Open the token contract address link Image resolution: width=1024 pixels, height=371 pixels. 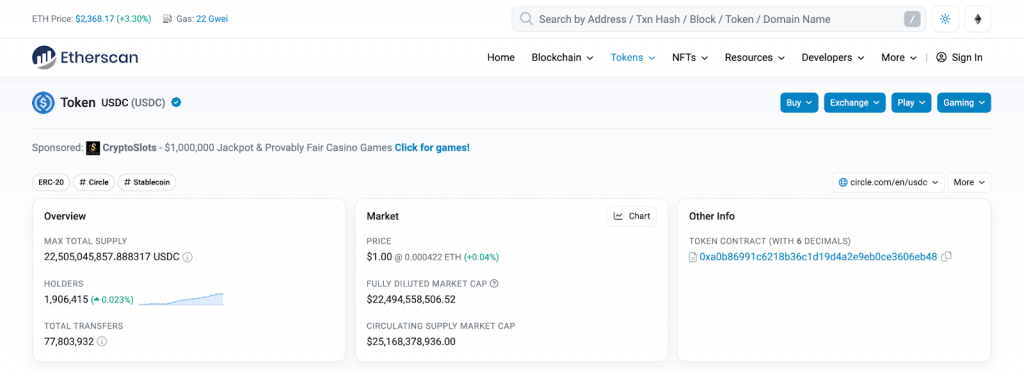pyautogui.click(x=818, y=257)
